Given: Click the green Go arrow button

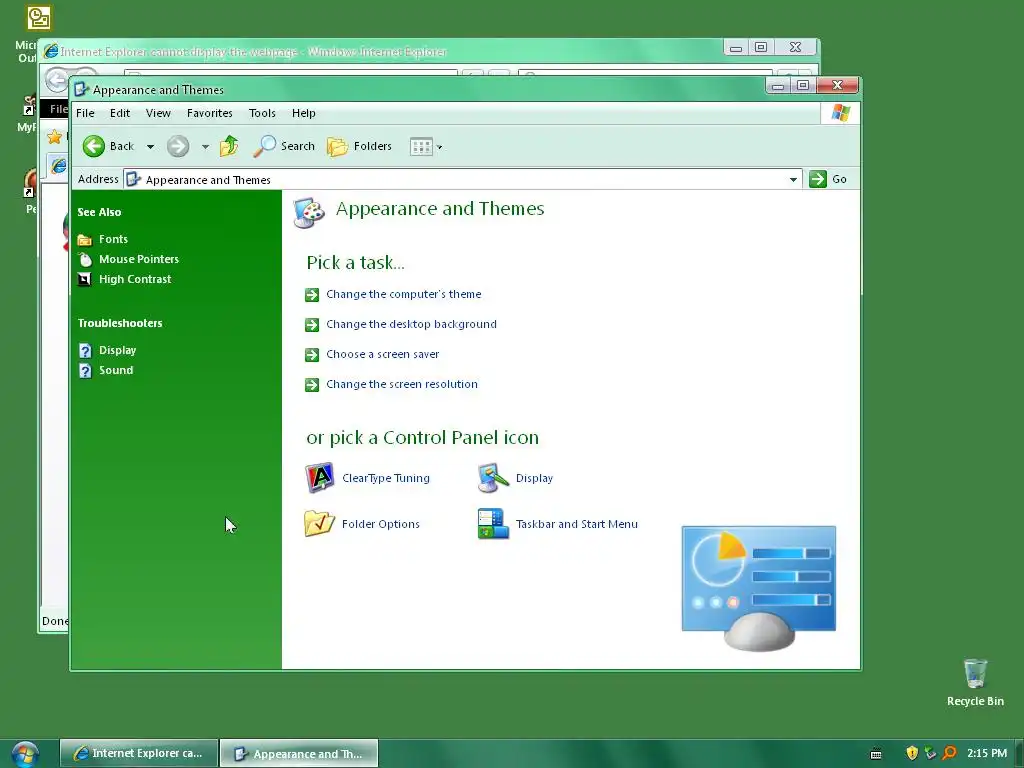Looking at the screenshot, I should tap(818, 179).
